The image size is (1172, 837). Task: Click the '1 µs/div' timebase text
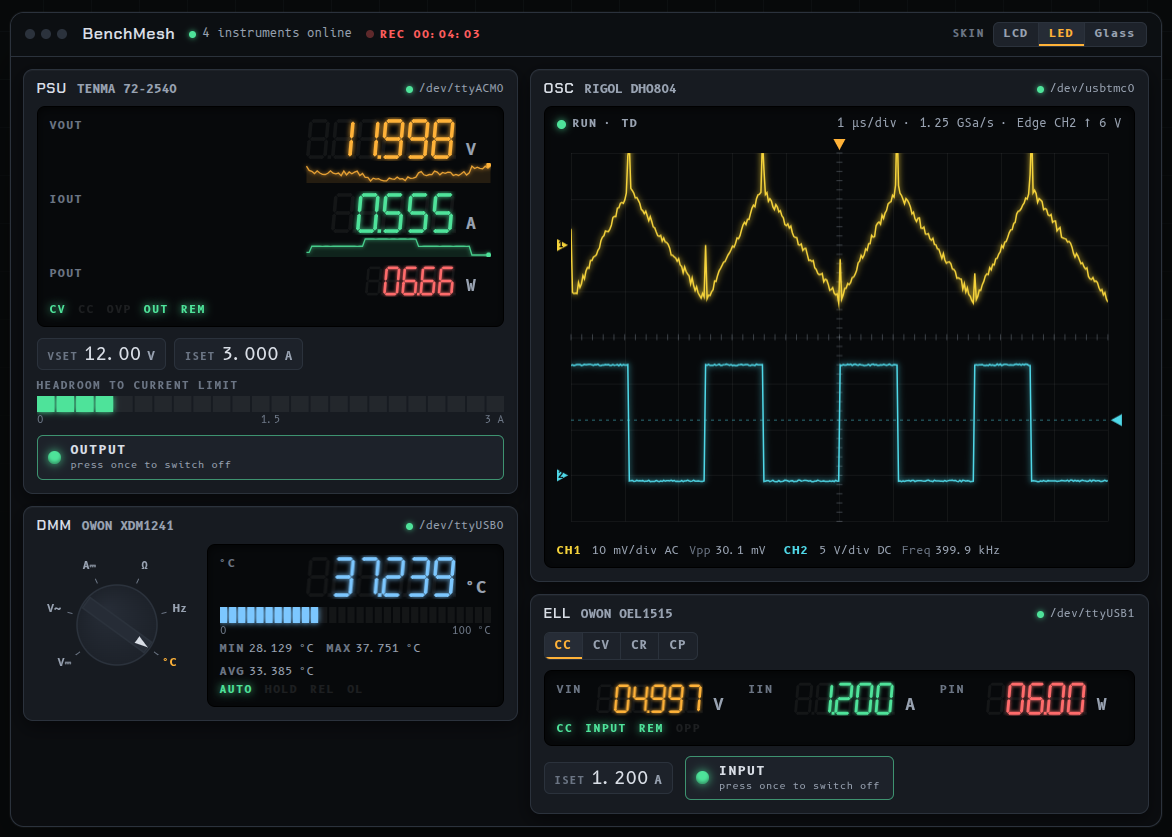(866, 123)
